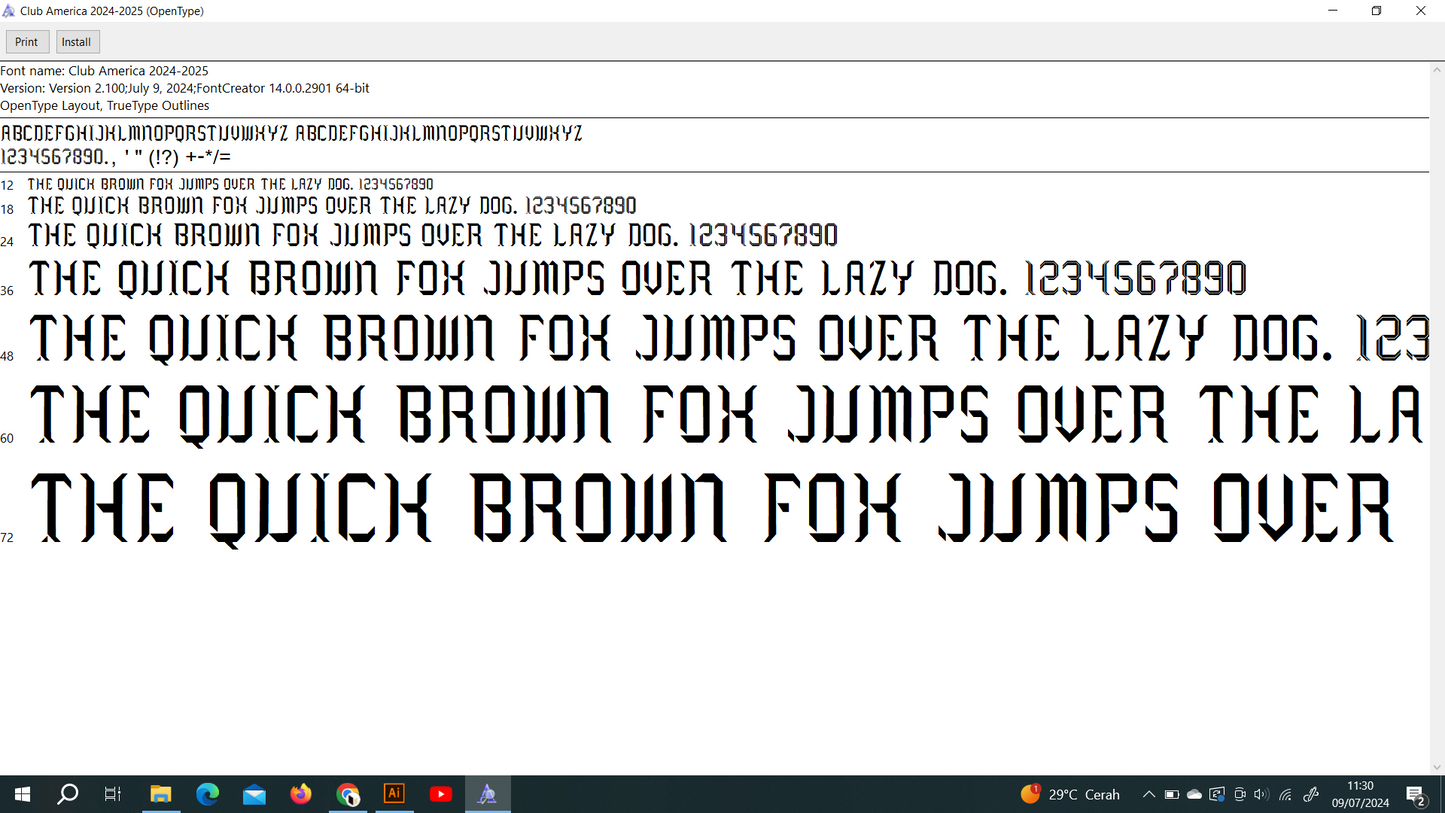The width and height of the screenshot is (1445, 813).
Task: Open the YouTube taskbar app
Action: pyautogui.click(x=440, y=794)
